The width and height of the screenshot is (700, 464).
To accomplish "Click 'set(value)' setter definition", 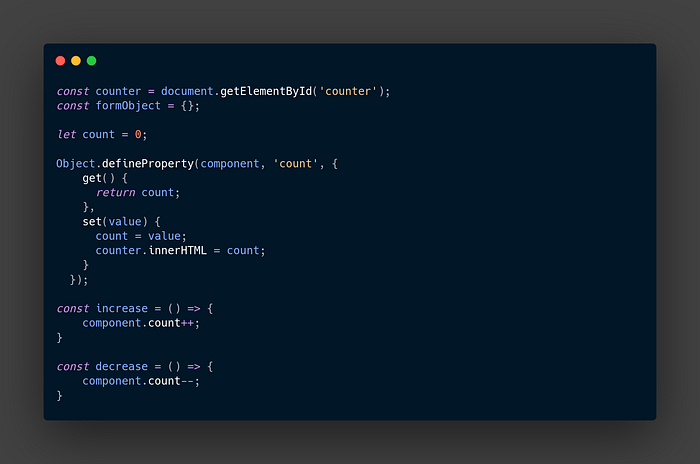I will click(115, 222).
